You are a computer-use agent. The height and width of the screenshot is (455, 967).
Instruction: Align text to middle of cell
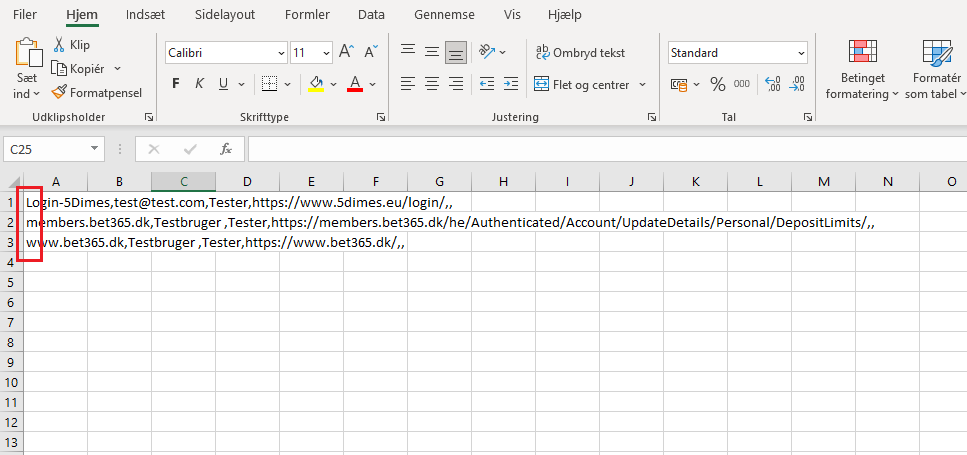pos(432,52)
